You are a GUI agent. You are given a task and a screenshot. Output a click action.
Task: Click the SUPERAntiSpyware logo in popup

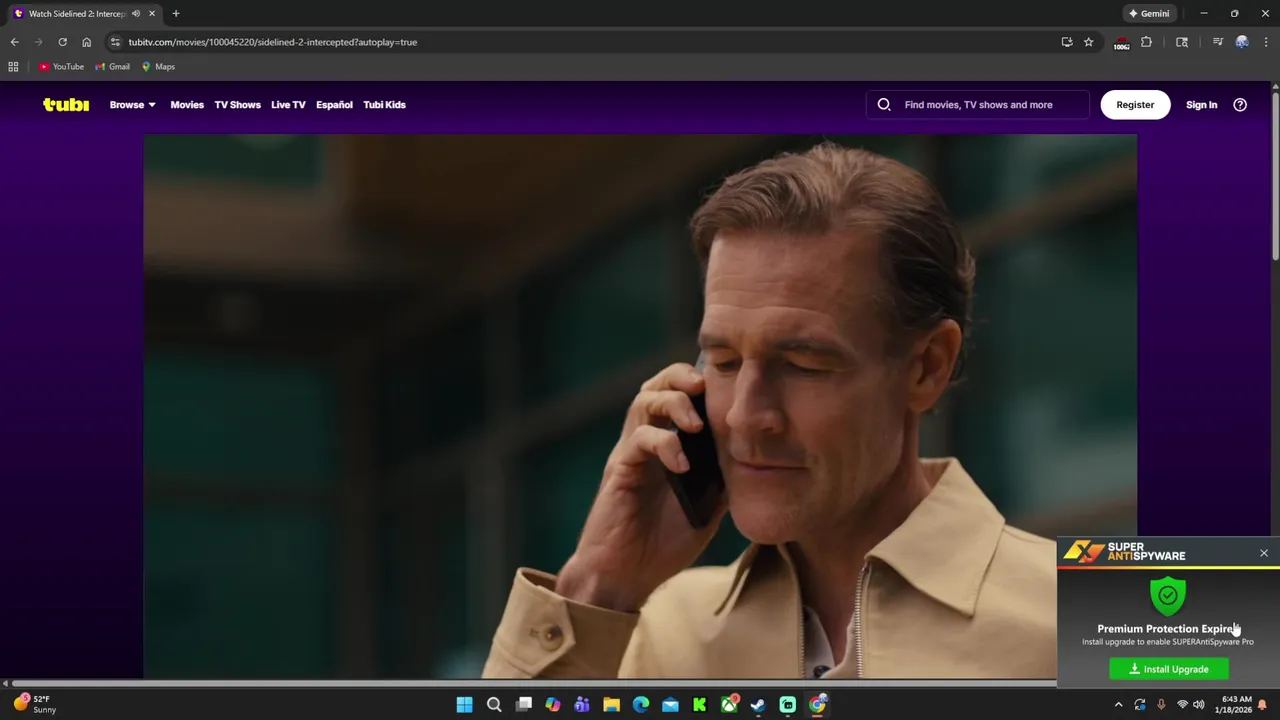click(1125, 552)
